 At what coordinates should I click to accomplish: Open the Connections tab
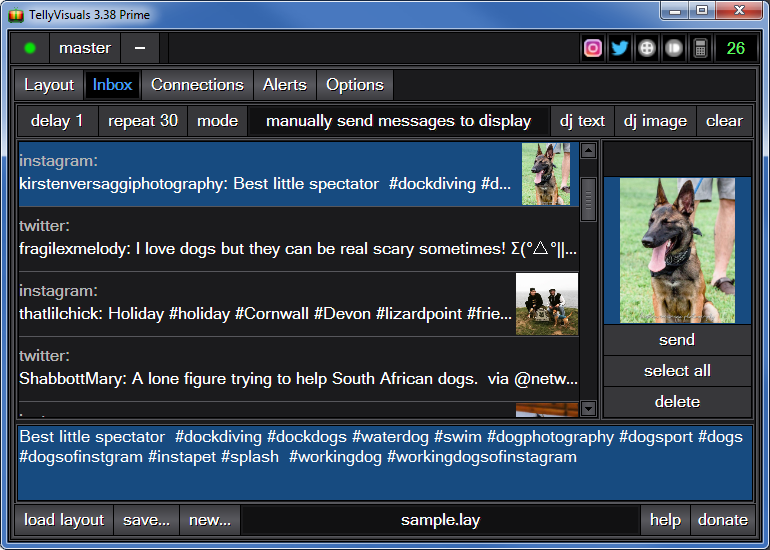pos(197,85)
